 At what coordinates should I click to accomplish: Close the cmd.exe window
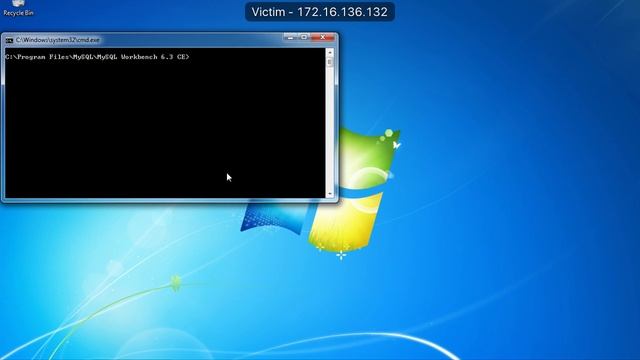[x=323, y=37]
